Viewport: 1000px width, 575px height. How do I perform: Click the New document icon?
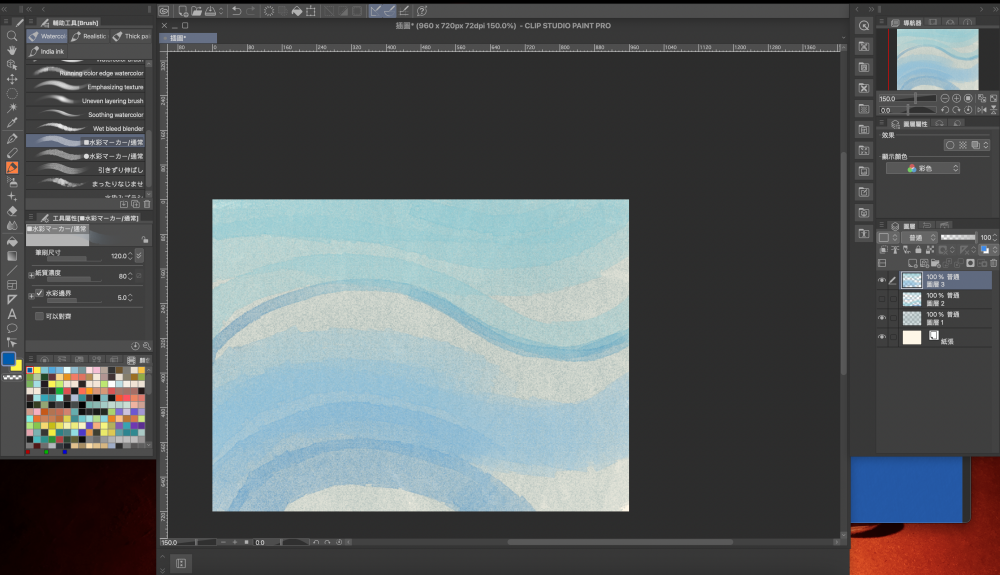(183, 11)
